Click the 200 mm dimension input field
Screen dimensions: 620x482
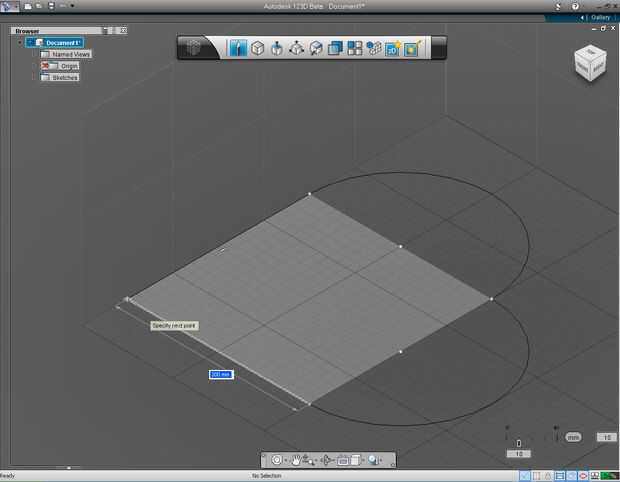point(220,374)
